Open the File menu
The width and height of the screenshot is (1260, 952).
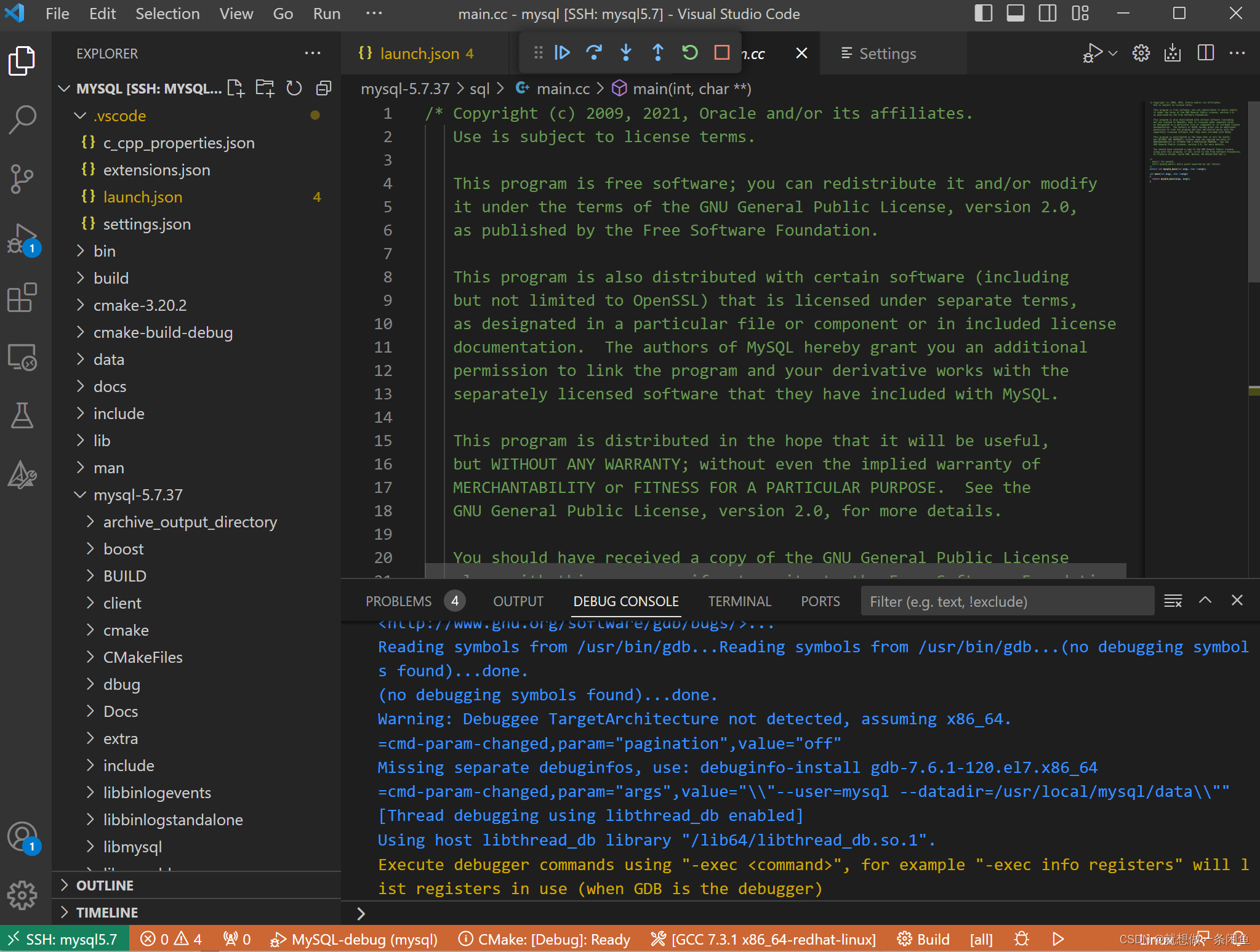pos(57,14)
